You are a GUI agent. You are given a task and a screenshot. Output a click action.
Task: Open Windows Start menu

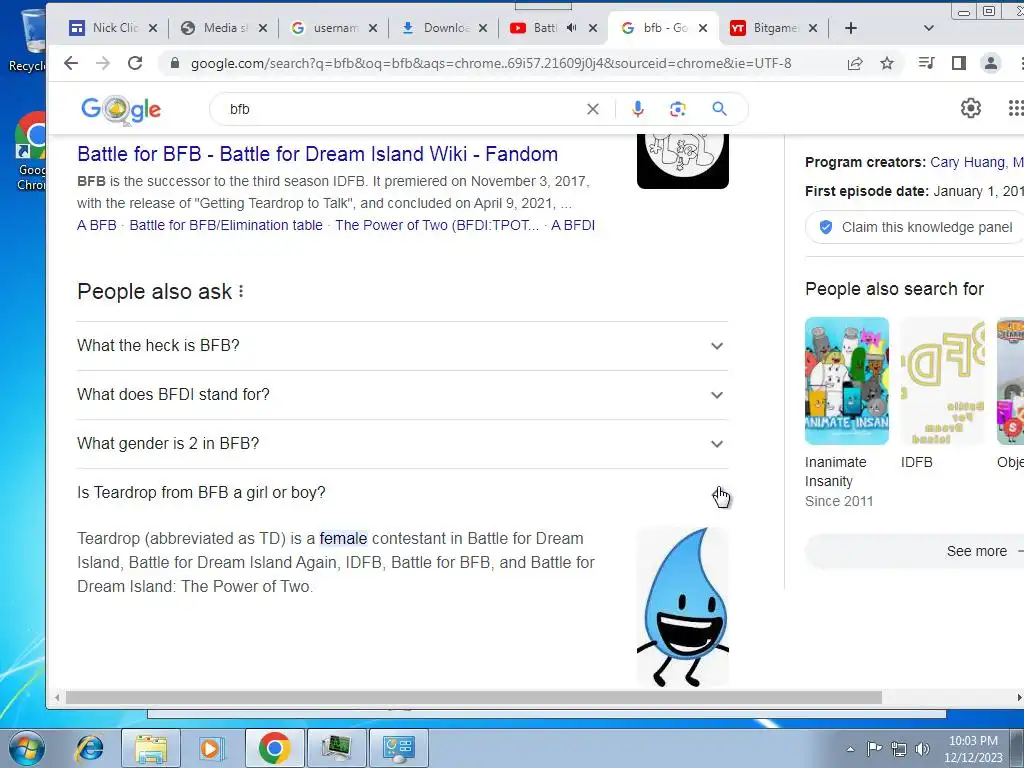pyautogui.click(x=25, y=748)
